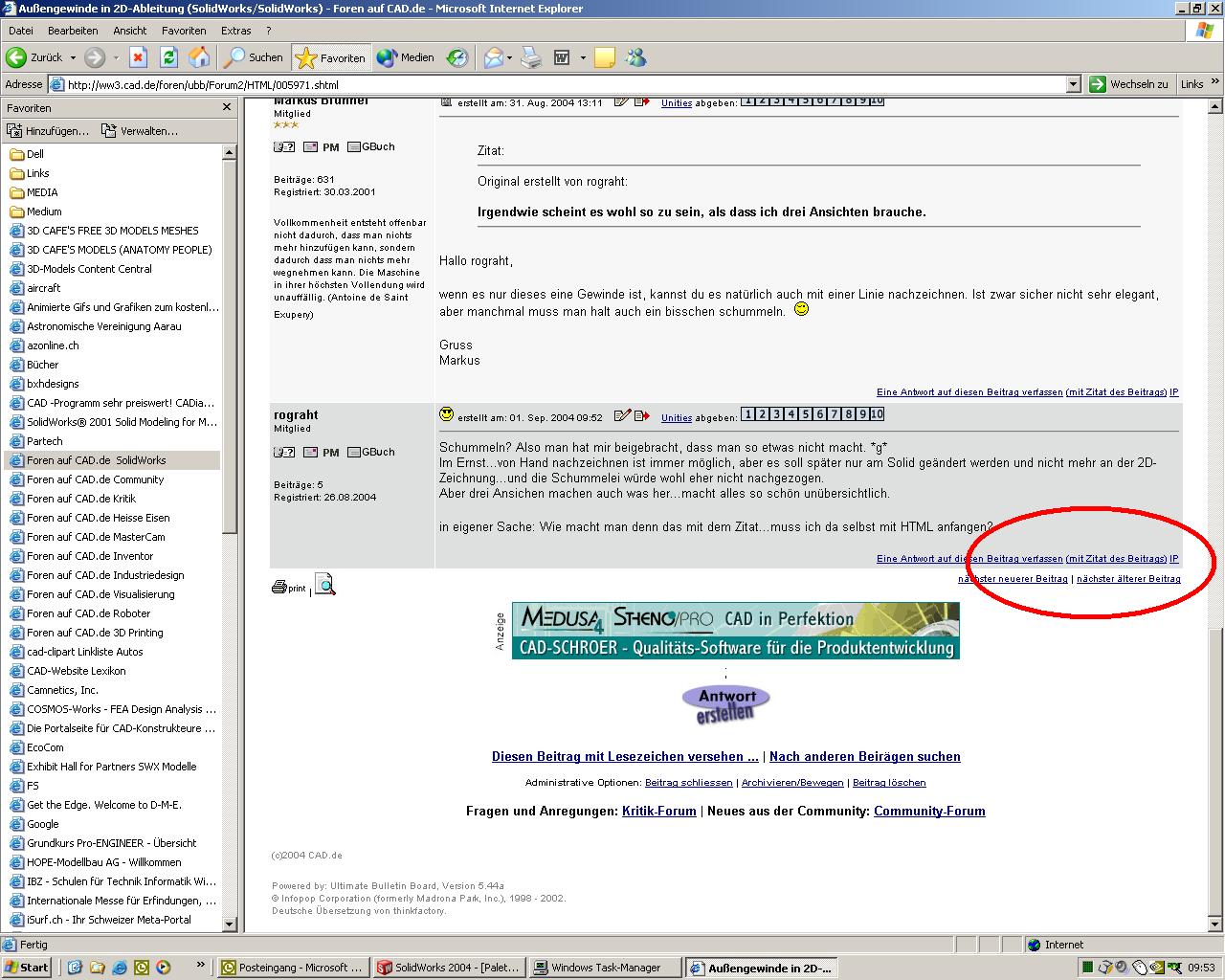Open the Extras menu

(236, 31)
